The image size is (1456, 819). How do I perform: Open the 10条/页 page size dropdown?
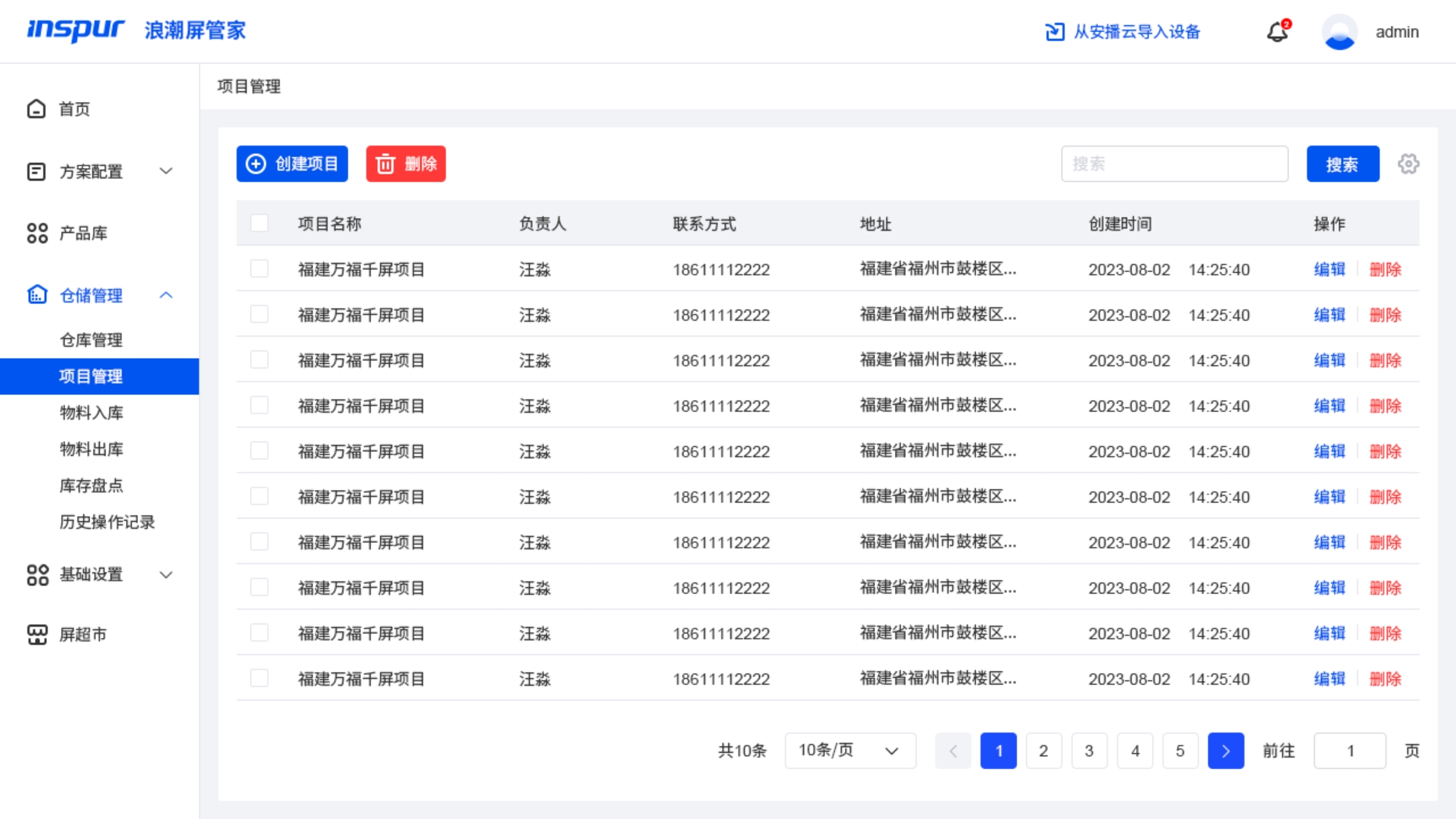850,751
